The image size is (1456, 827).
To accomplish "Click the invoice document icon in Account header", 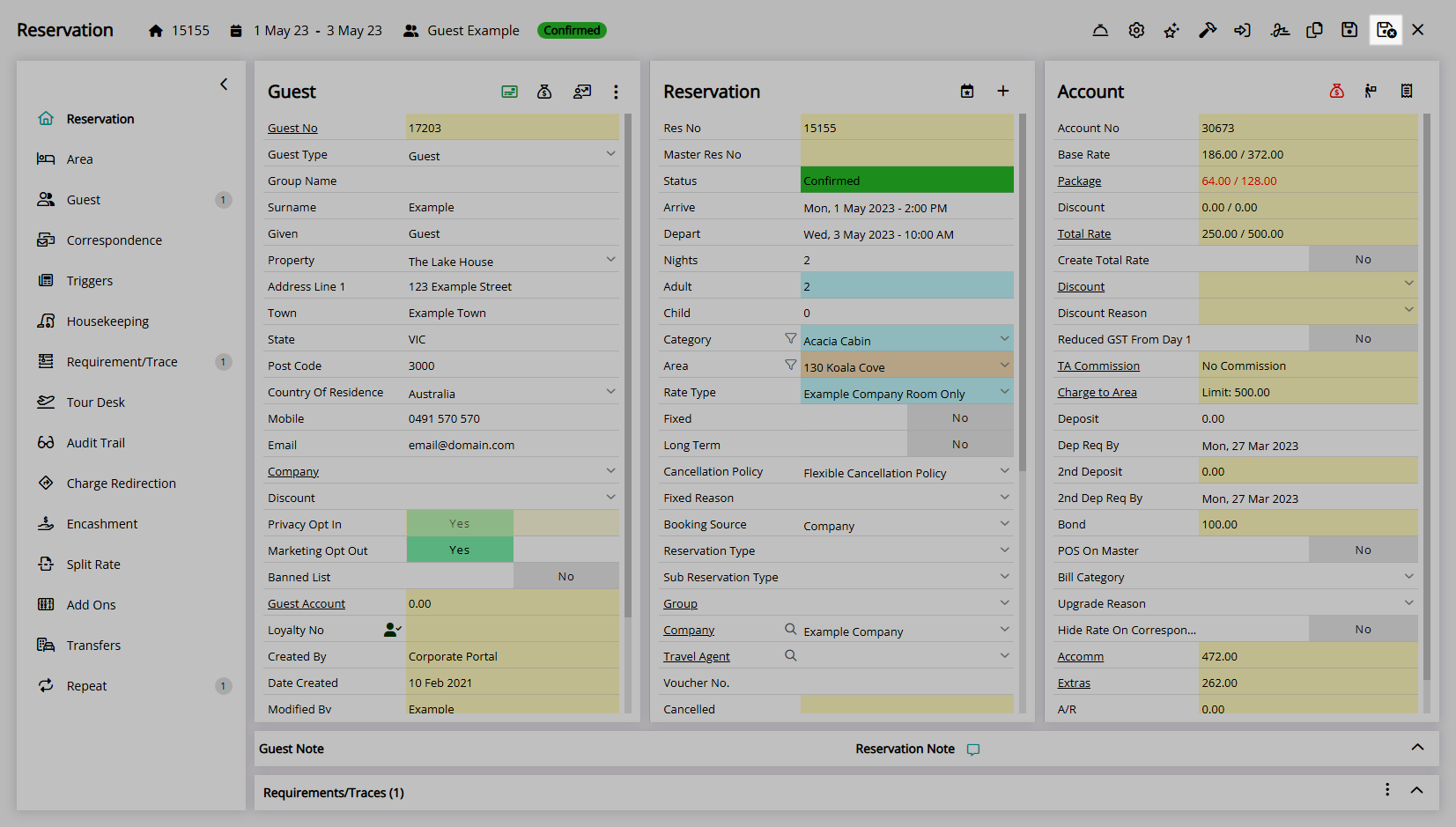I will click(x=1407, y=92).
